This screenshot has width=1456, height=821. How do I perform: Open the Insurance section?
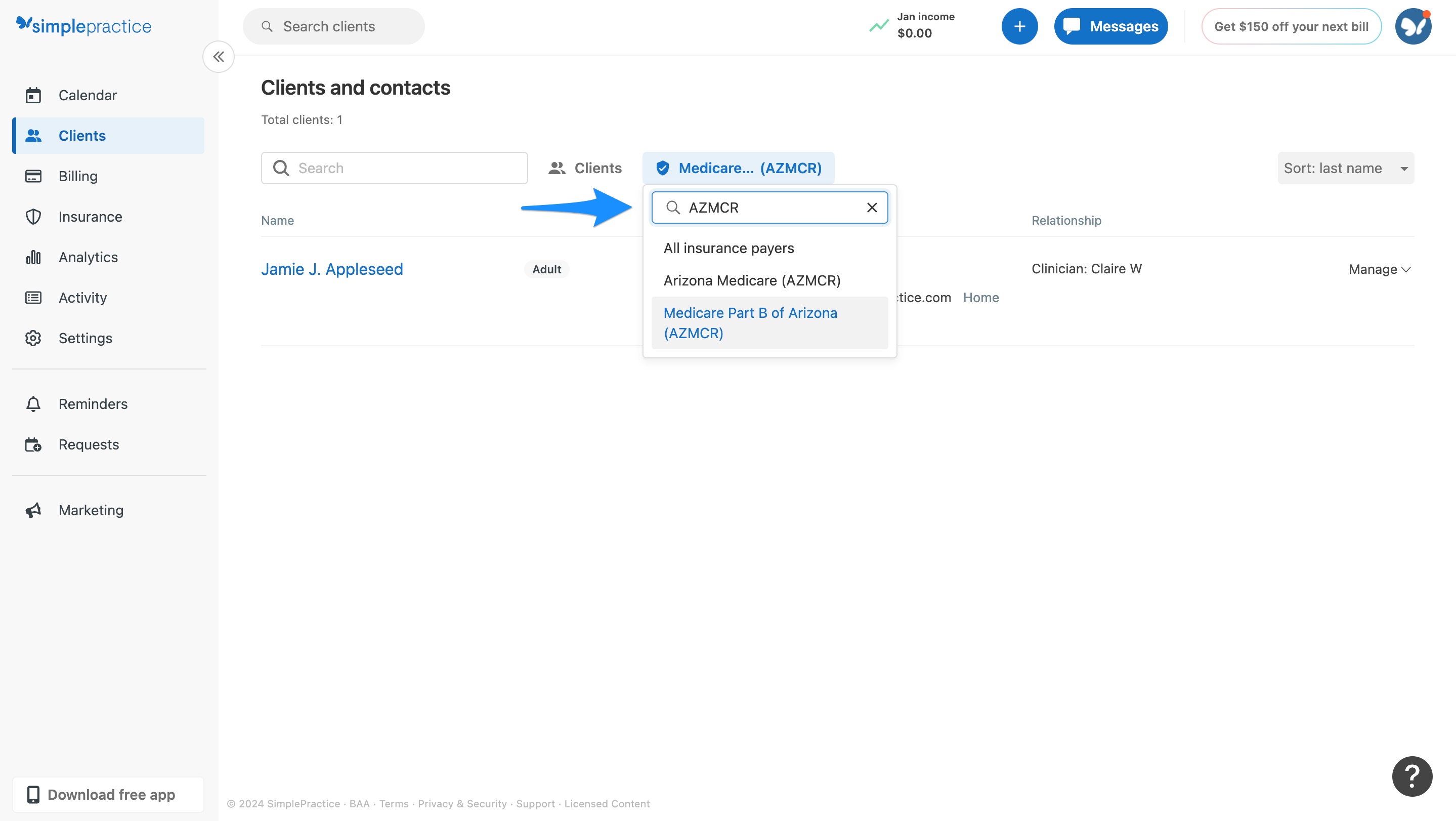coord(91,217)
